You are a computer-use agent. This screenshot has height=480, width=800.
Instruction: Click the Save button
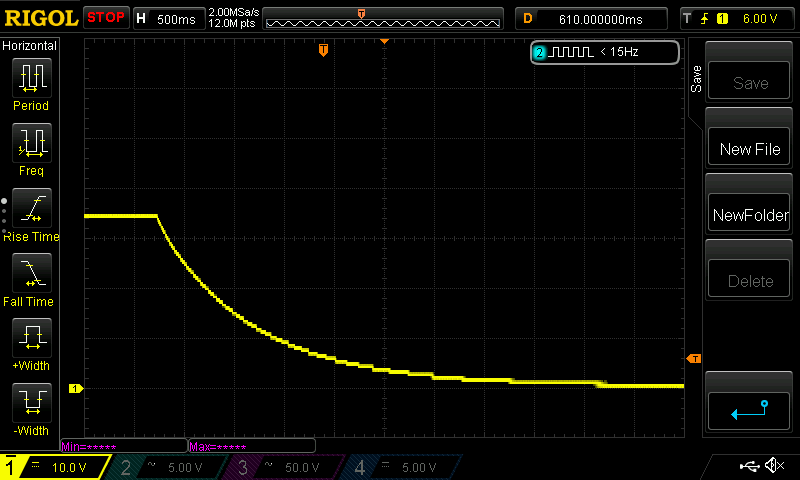tap(749, 82)
